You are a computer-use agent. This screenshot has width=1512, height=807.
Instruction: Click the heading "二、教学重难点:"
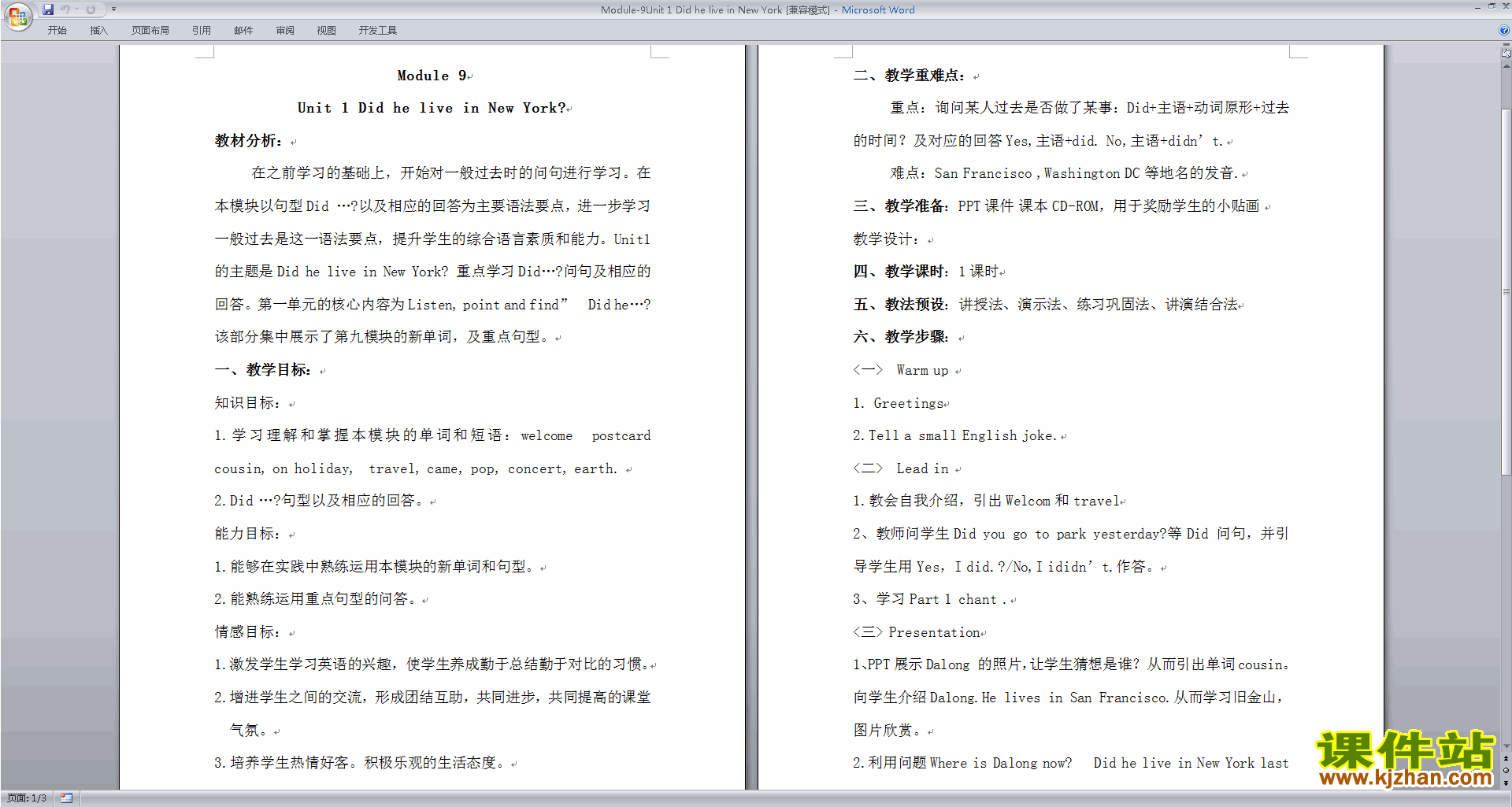(x=909, y=76)
